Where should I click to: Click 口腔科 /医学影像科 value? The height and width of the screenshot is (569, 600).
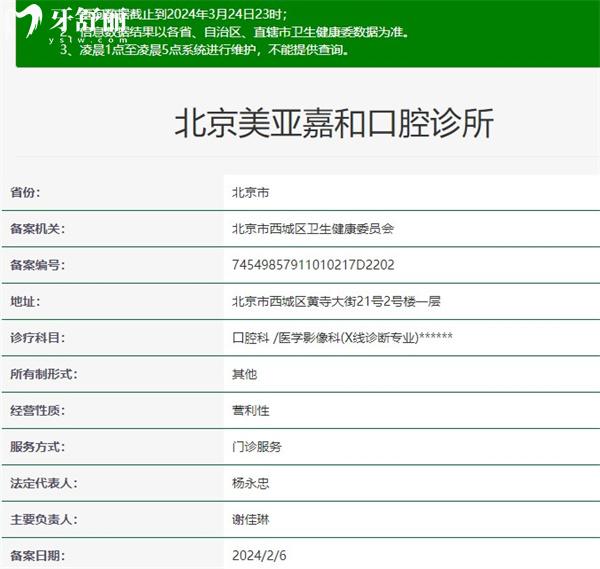click(342, 338)
